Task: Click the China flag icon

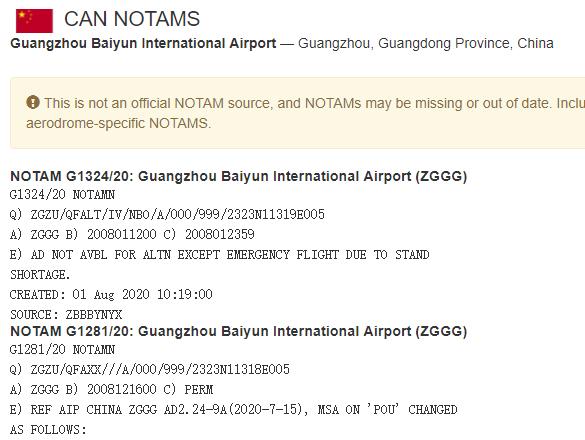Action: pos(34,21)
